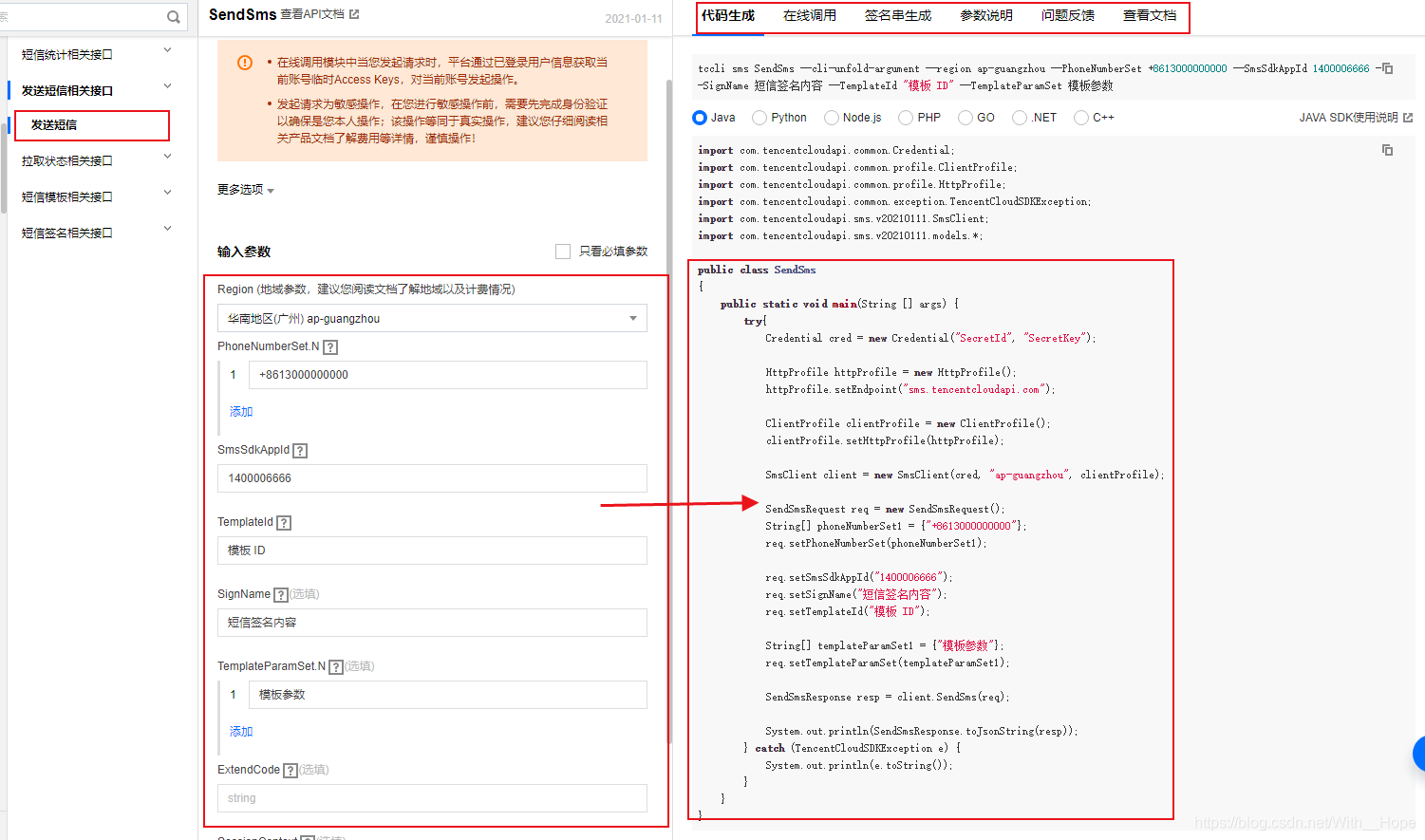Open the SendSms API doc external link icon
The width and height of the screenshot is (1425, 840).
[x=354, y=14]
